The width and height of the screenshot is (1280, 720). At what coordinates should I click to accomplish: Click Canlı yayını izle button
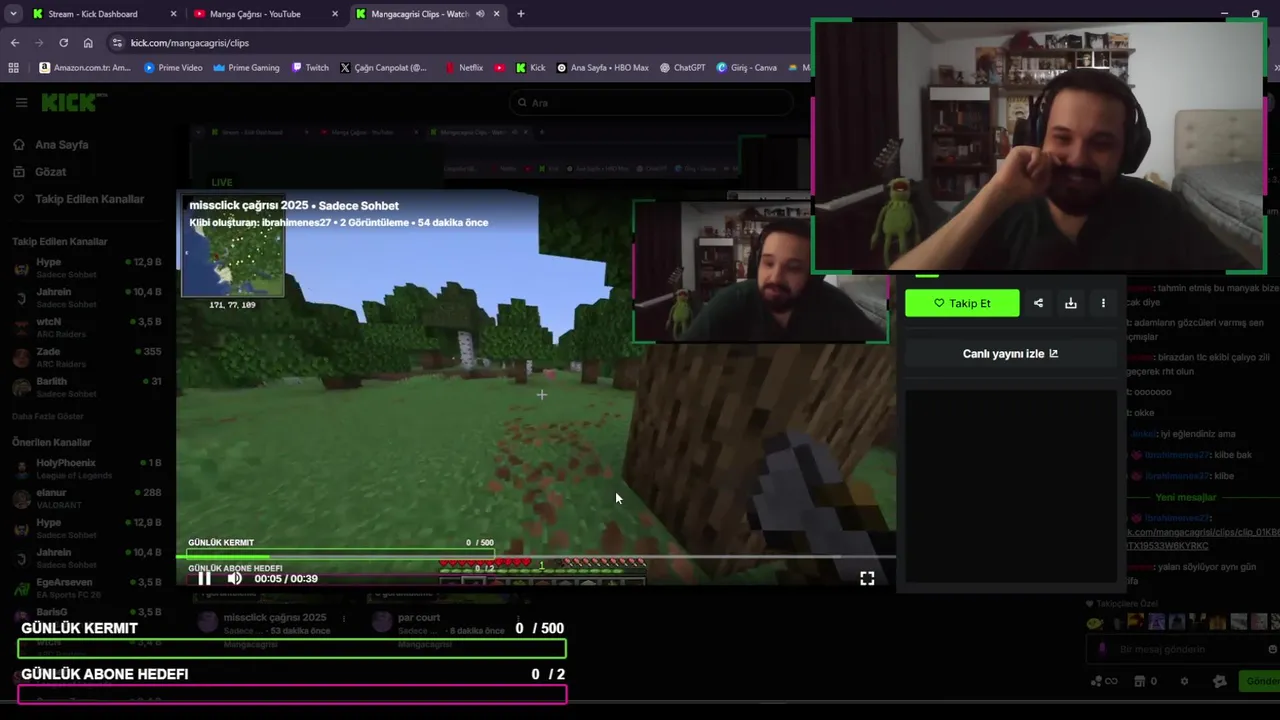pos(1010,353)
